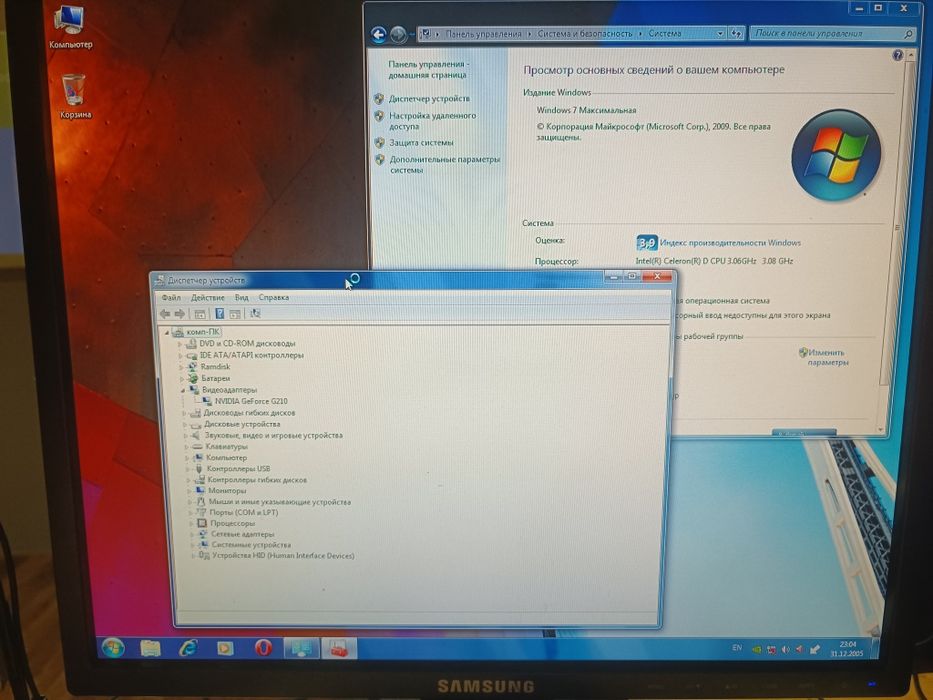This screenshot has width=933, height=700.
Task: Select Порты (COM и LPT) entry
Action: point(243,512)
